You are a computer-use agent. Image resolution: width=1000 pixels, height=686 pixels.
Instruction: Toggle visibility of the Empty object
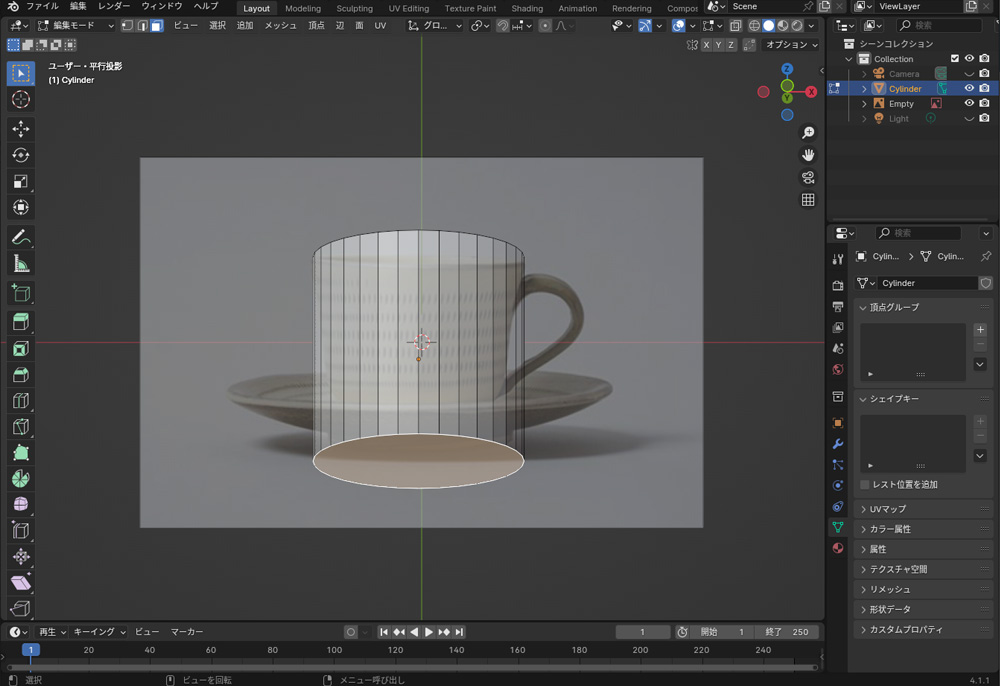coord(968,104)
